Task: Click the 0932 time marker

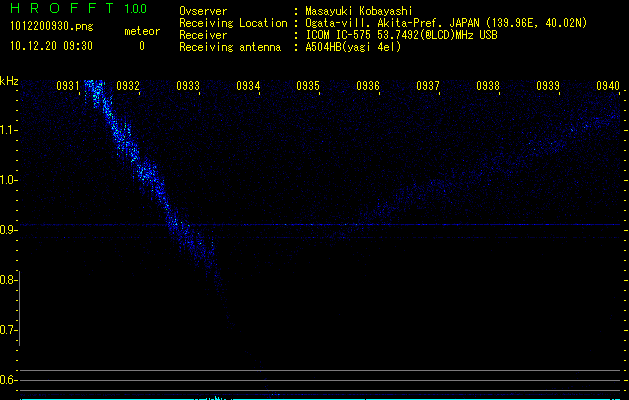Action: (x=128, y=86)
